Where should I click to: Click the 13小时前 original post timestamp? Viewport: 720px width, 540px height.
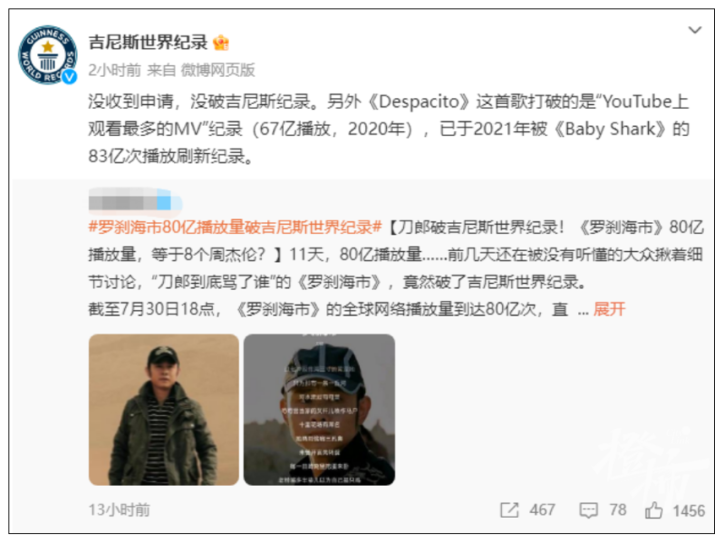(119, 510)
